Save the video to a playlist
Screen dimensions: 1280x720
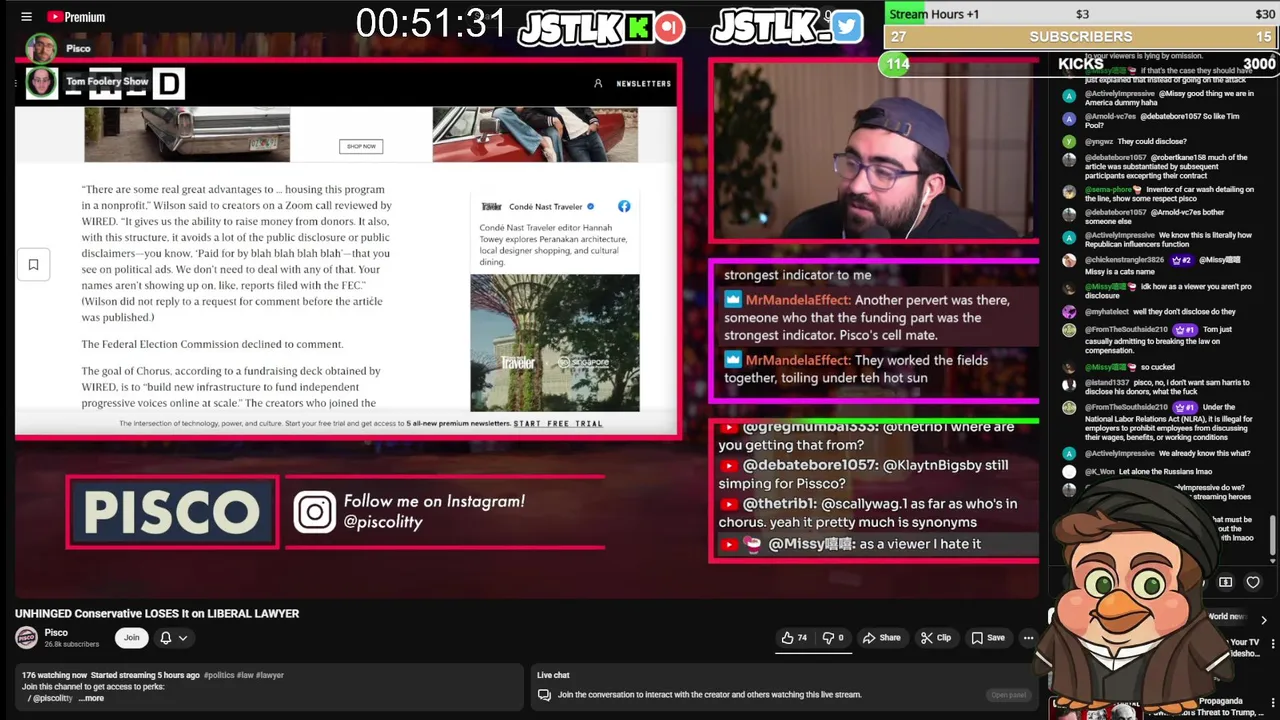click(x=987, y=638)
